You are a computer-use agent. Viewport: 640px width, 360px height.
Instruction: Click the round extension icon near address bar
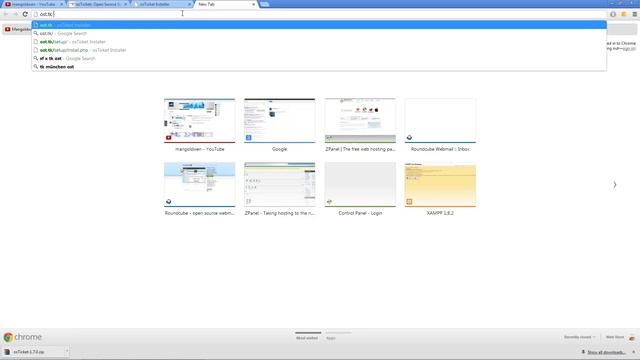(x=613, y=14)
